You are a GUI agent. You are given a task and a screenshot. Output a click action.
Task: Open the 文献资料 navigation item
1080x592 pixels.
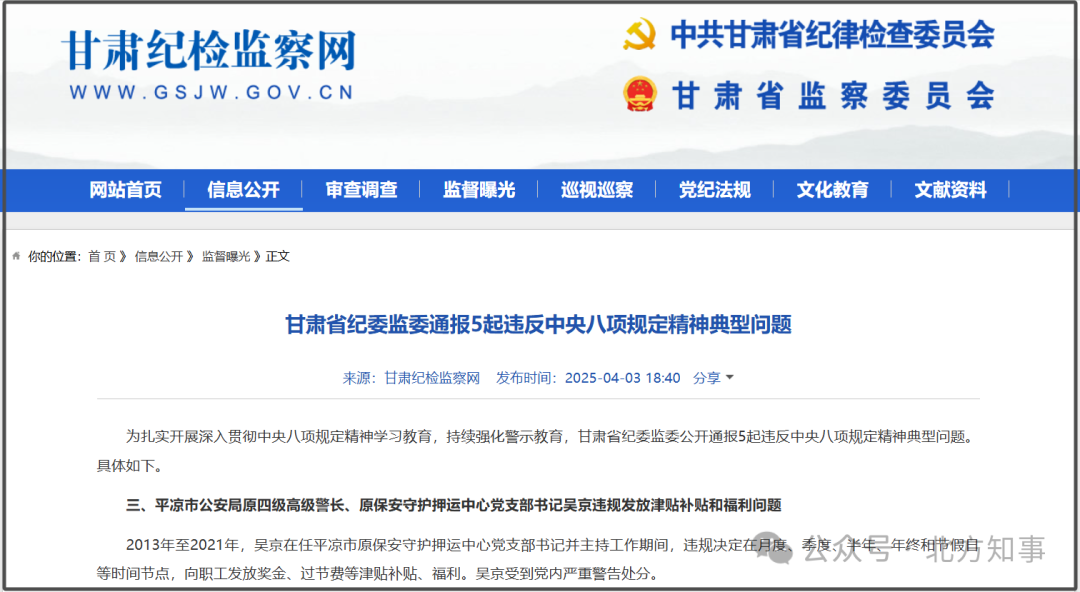click(x=951, y=190)
